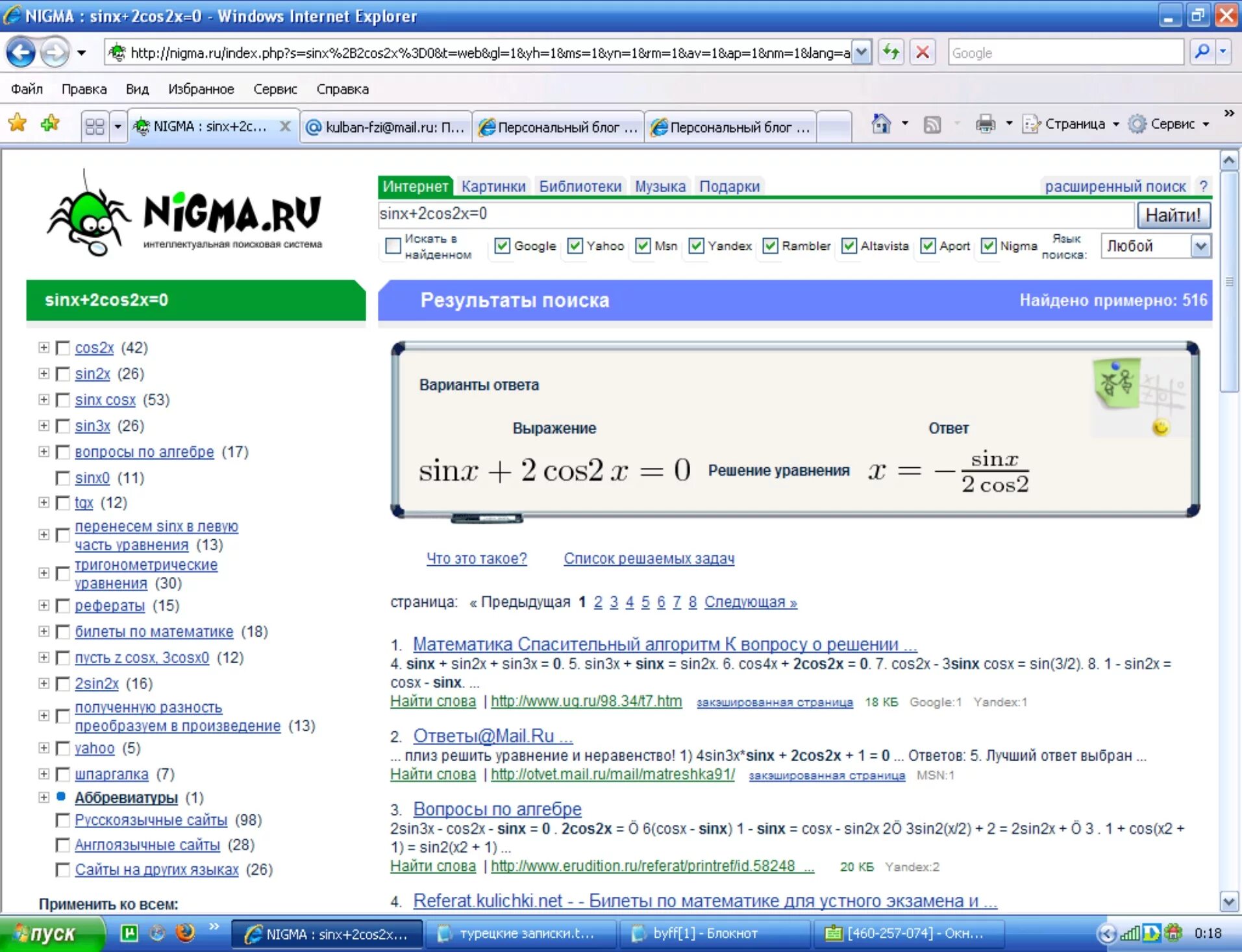
Task: Toggle the Yandex search engine checkbox
Action: tap(696, 245)
